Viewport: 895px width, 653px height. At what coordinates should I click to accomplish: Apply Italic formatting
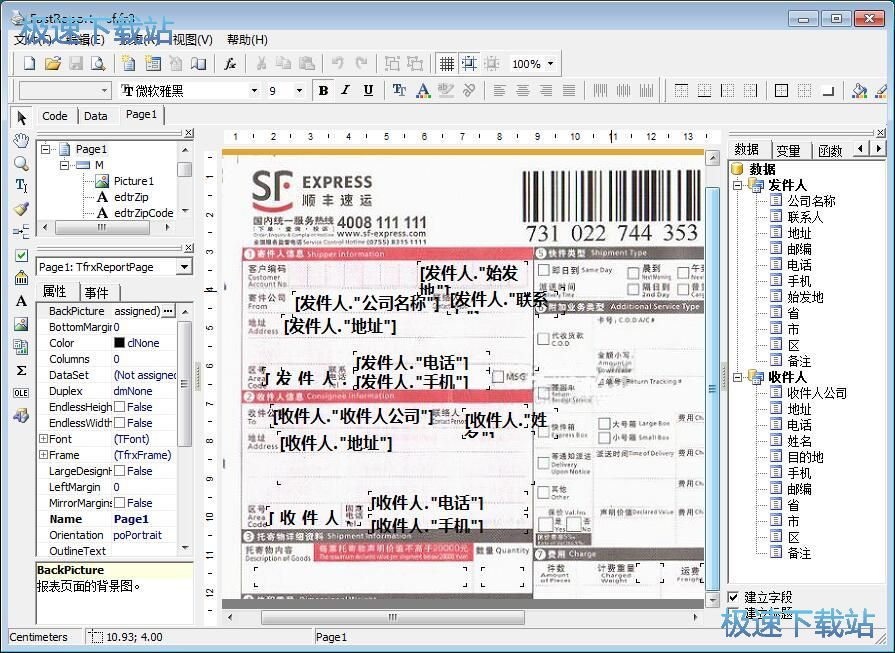click(x=345, y=90)
